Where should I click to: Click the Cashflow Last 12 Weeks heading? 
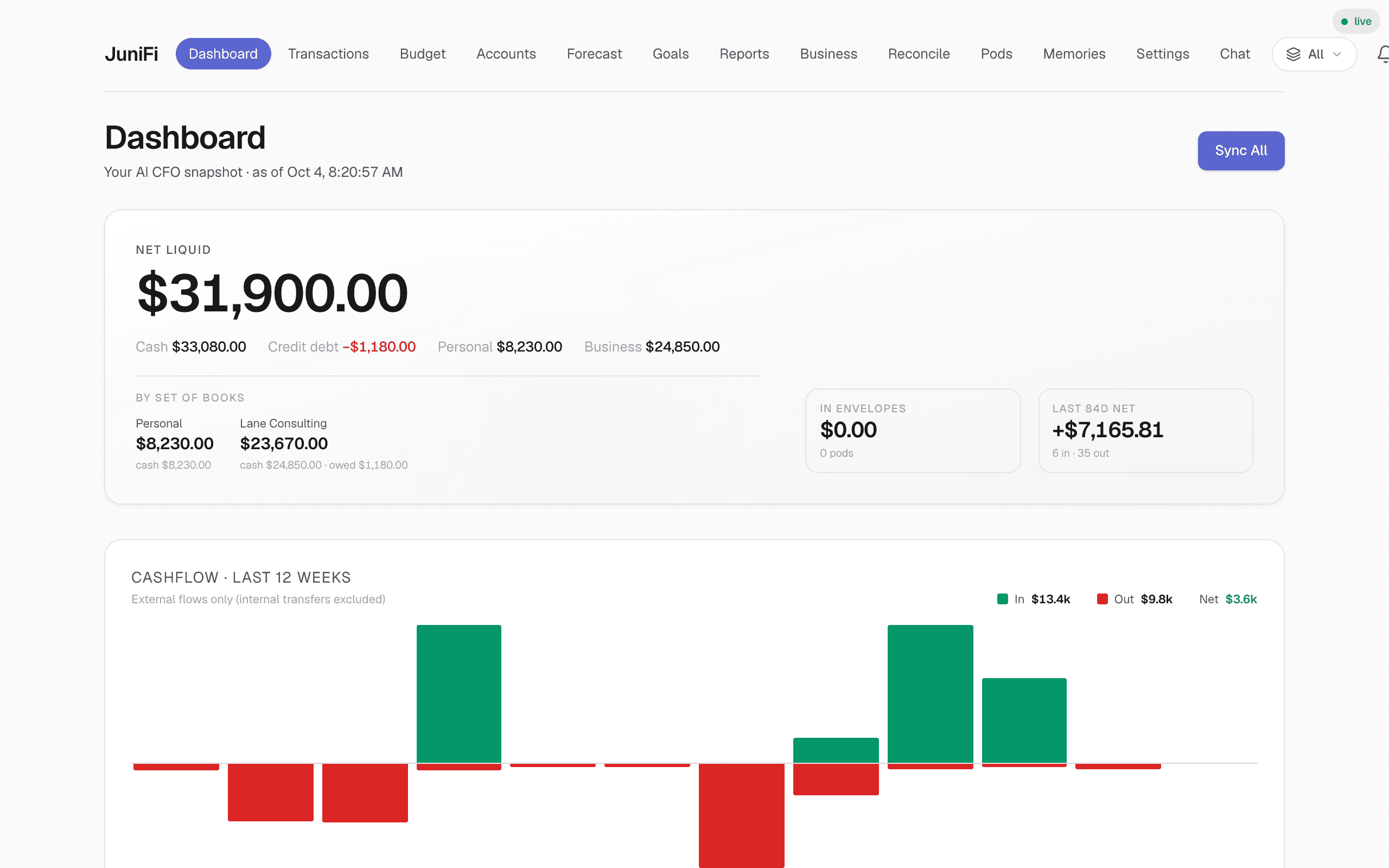(x=241, y=577)
